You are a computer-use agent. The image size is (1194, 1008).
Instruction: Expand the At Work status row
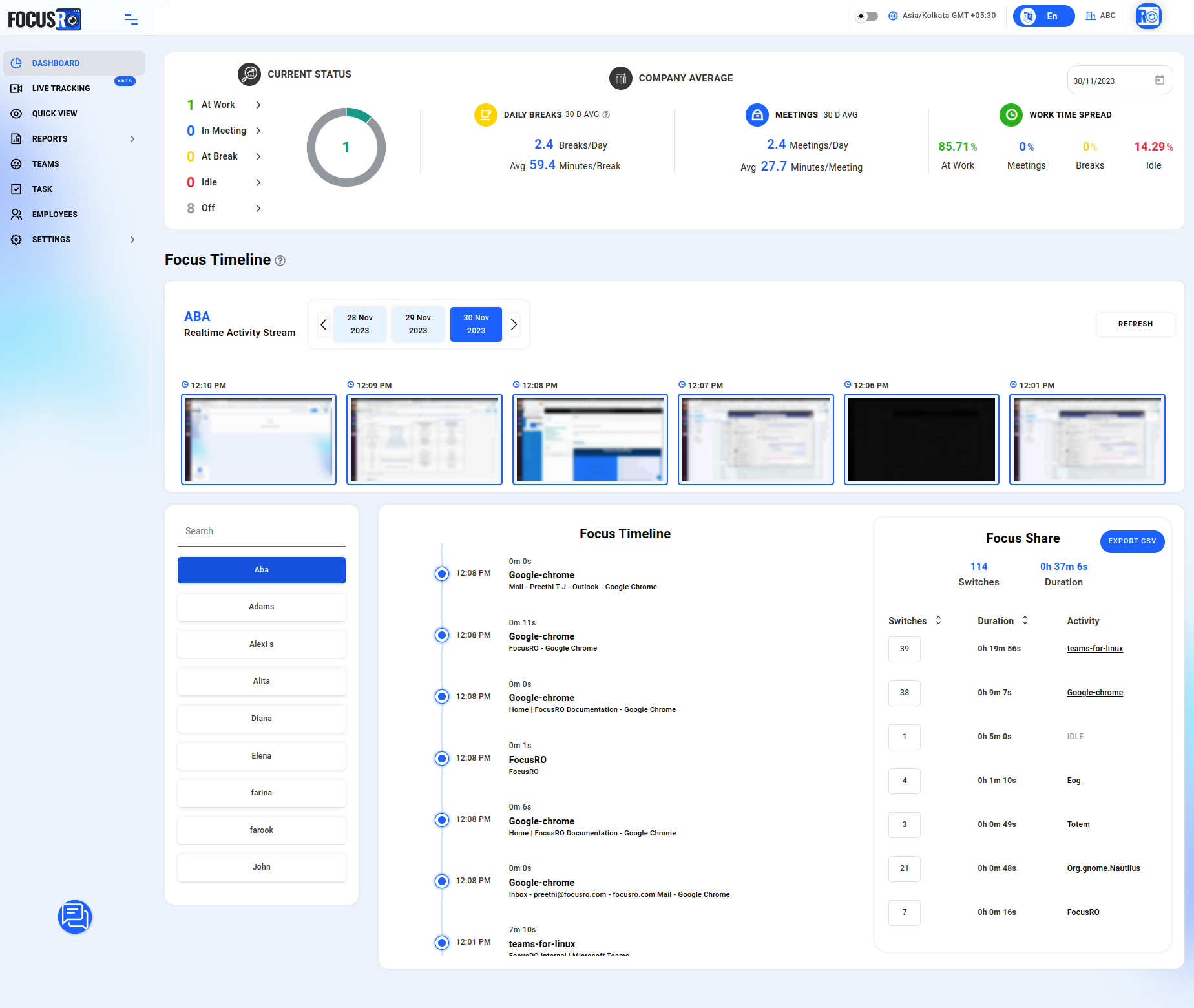(258, 104)
